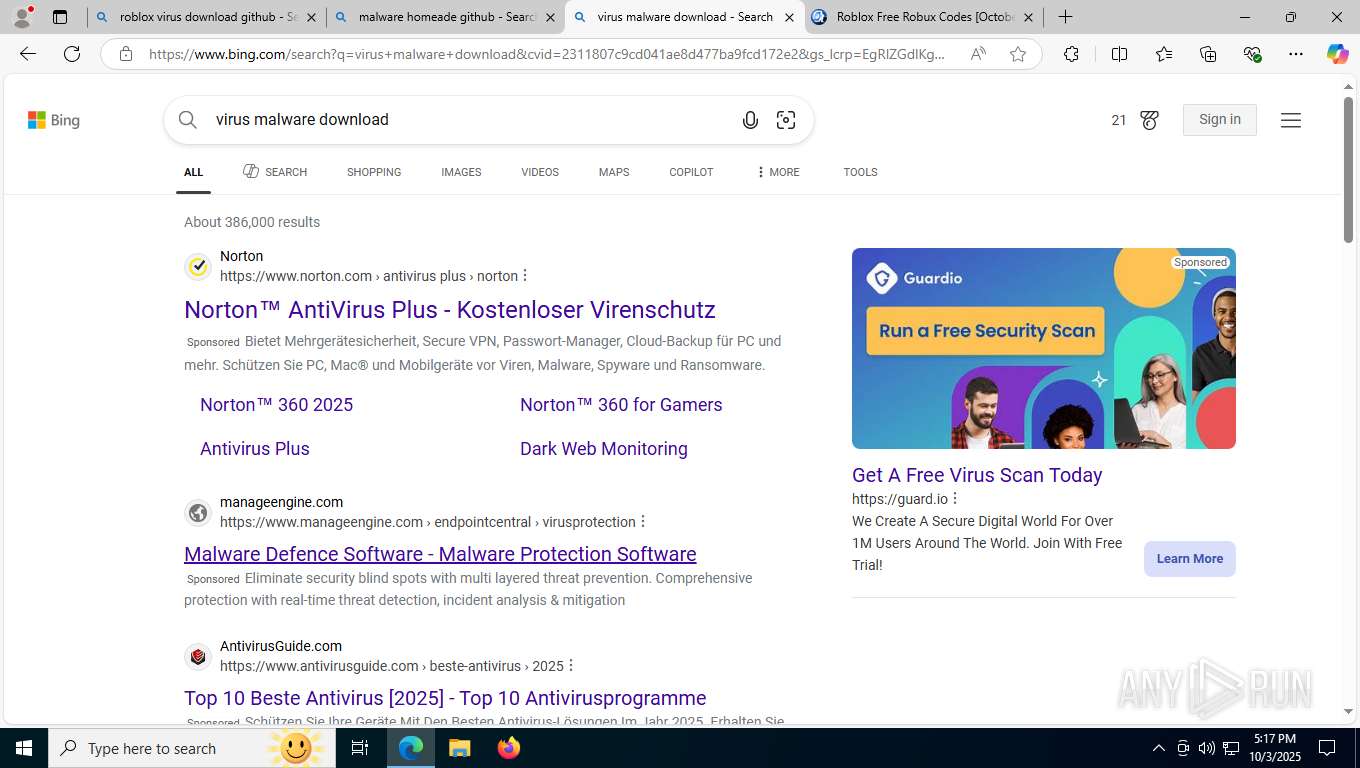
Task: Reload the Bing page
Action: [72, 54]
